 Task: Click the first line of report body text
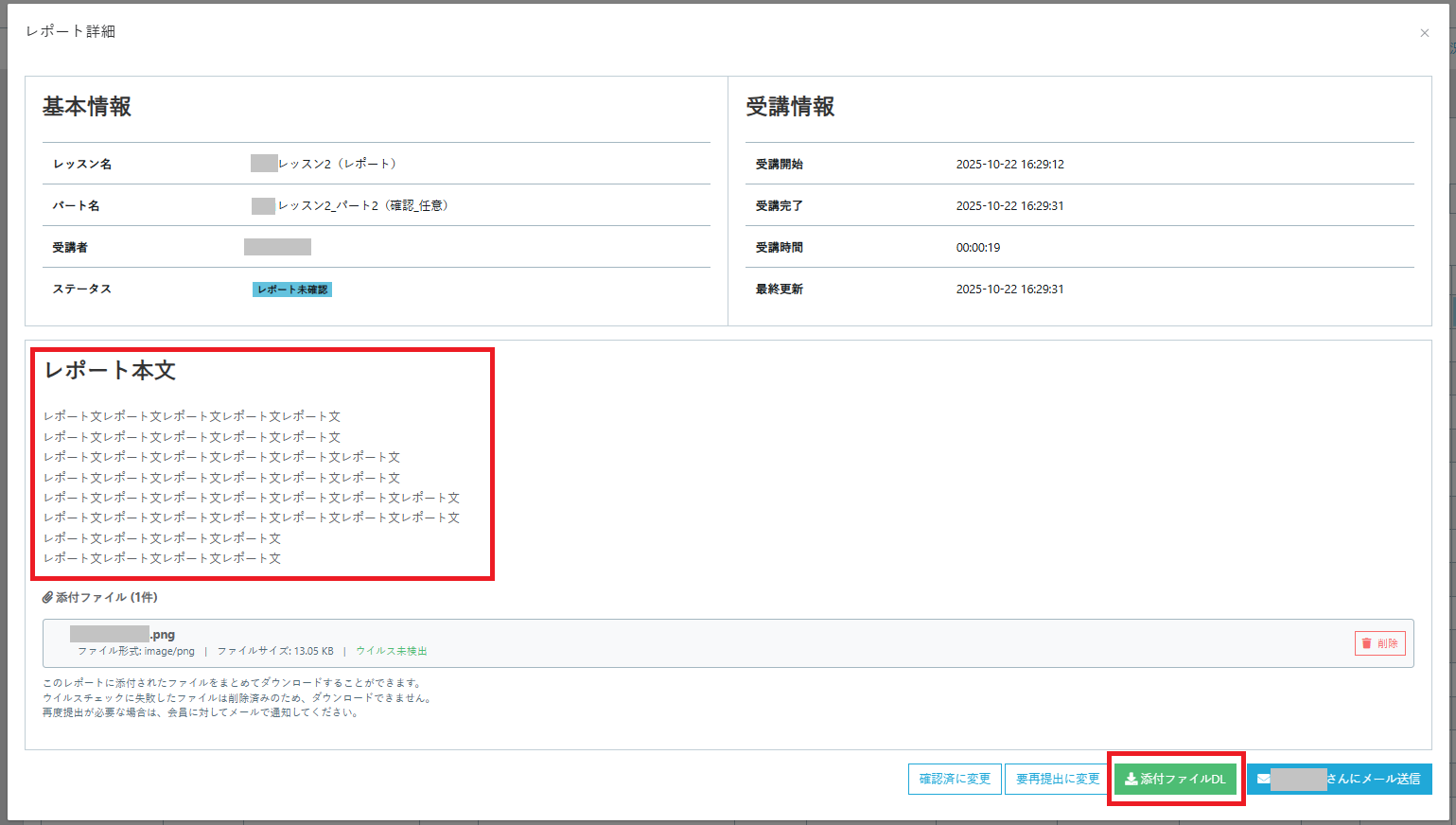(x=192, y=416)
